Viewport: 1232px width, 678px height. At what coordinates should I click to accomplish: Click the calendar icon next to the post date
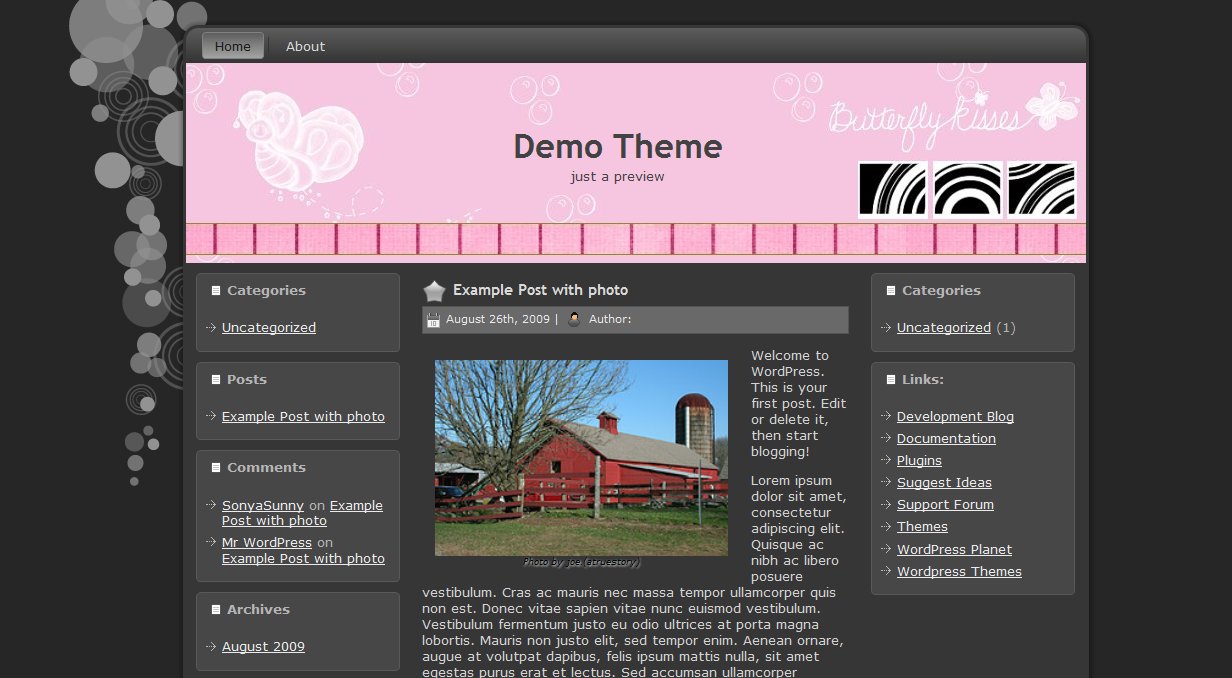point(433,320)
